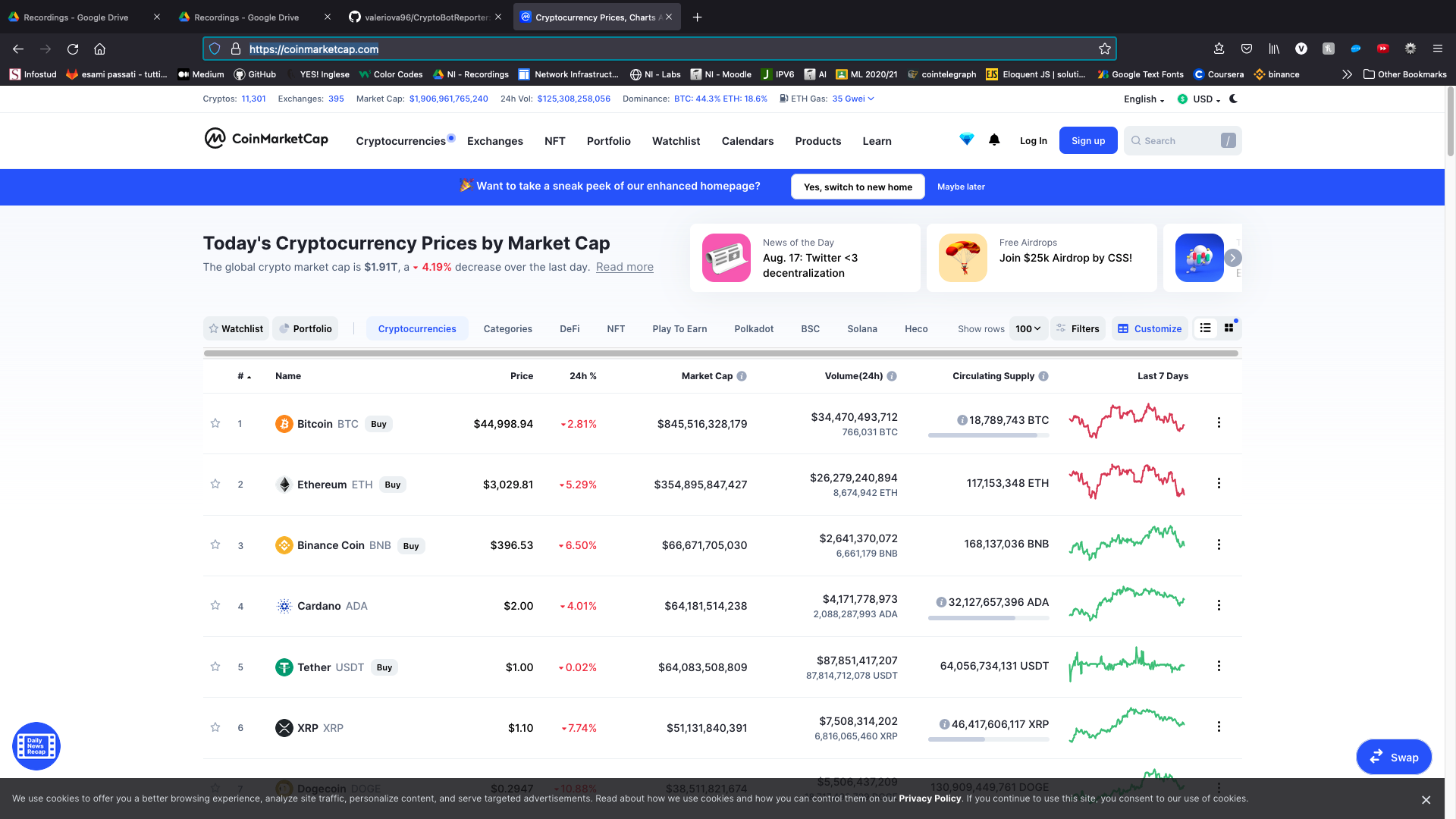This screenshot has width=1456, height=819.
Task: Switch to list view layout
Action: point(1205,328)
